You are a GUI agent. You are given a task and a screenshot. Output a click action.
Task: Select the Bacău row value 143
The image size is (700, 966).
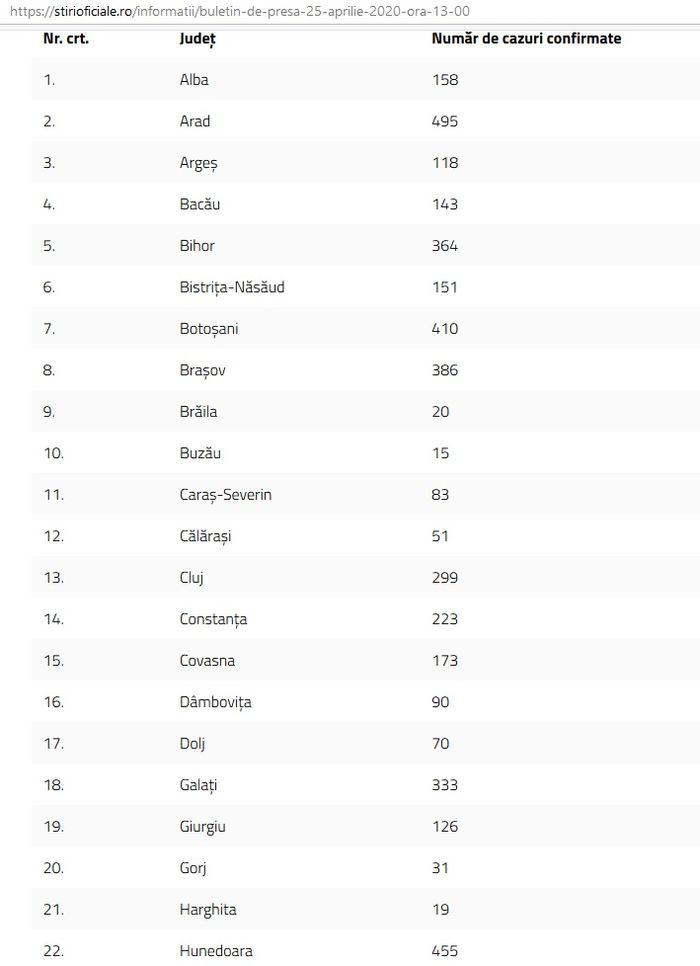point(445,205)
